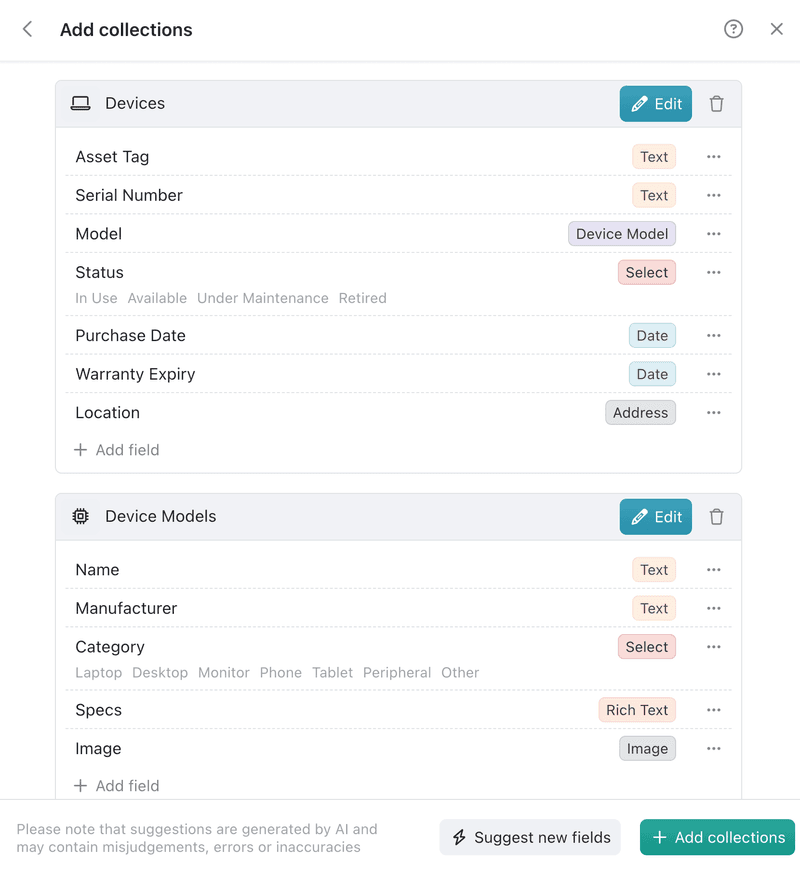This screenshot has height=873, width=800.
Task: Click the laptop icon beside Devices
Action: pos(80,103)
